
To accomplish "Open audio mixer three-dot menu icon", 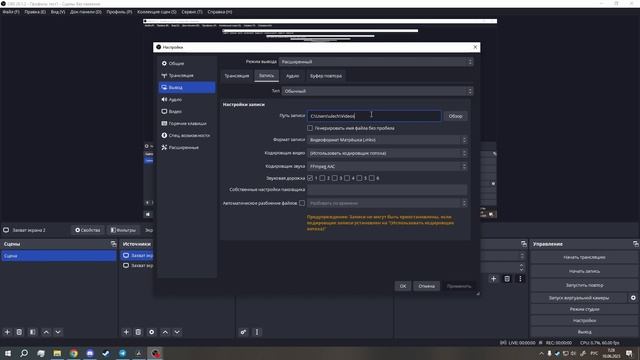I will [257, 332].
